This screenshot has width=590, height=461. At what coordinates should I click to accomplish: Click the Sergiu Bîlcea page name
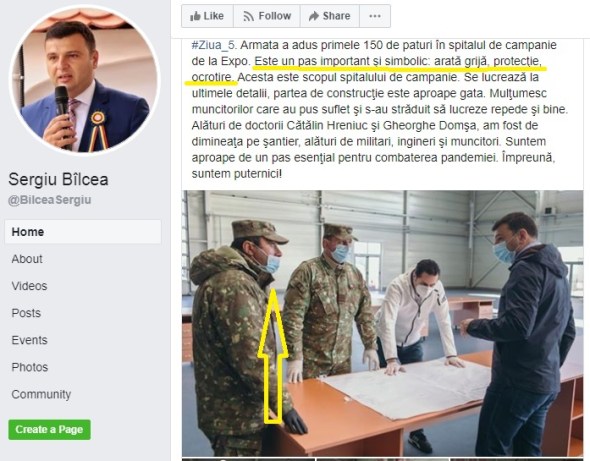point(58,180)
